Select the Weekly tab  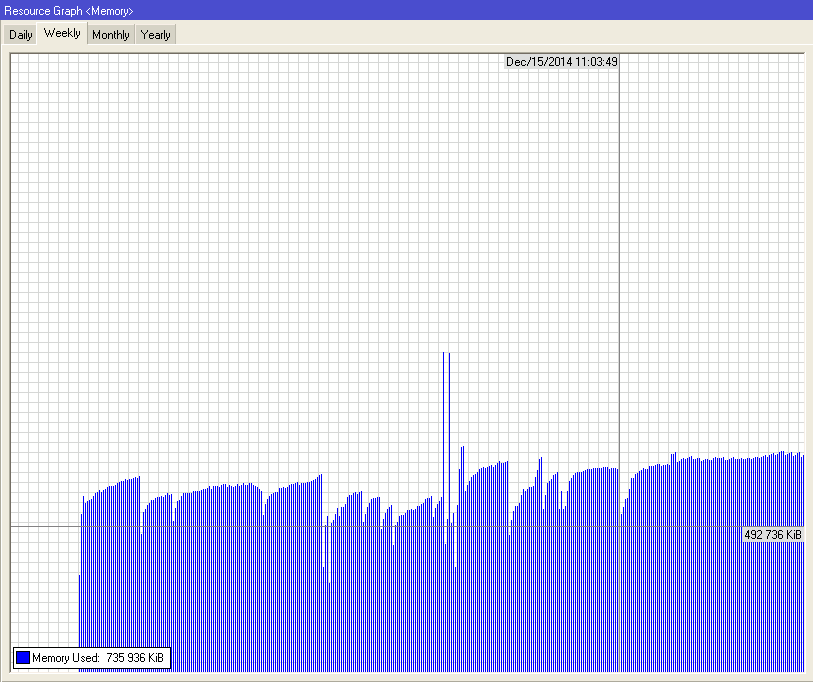point(62,33)
